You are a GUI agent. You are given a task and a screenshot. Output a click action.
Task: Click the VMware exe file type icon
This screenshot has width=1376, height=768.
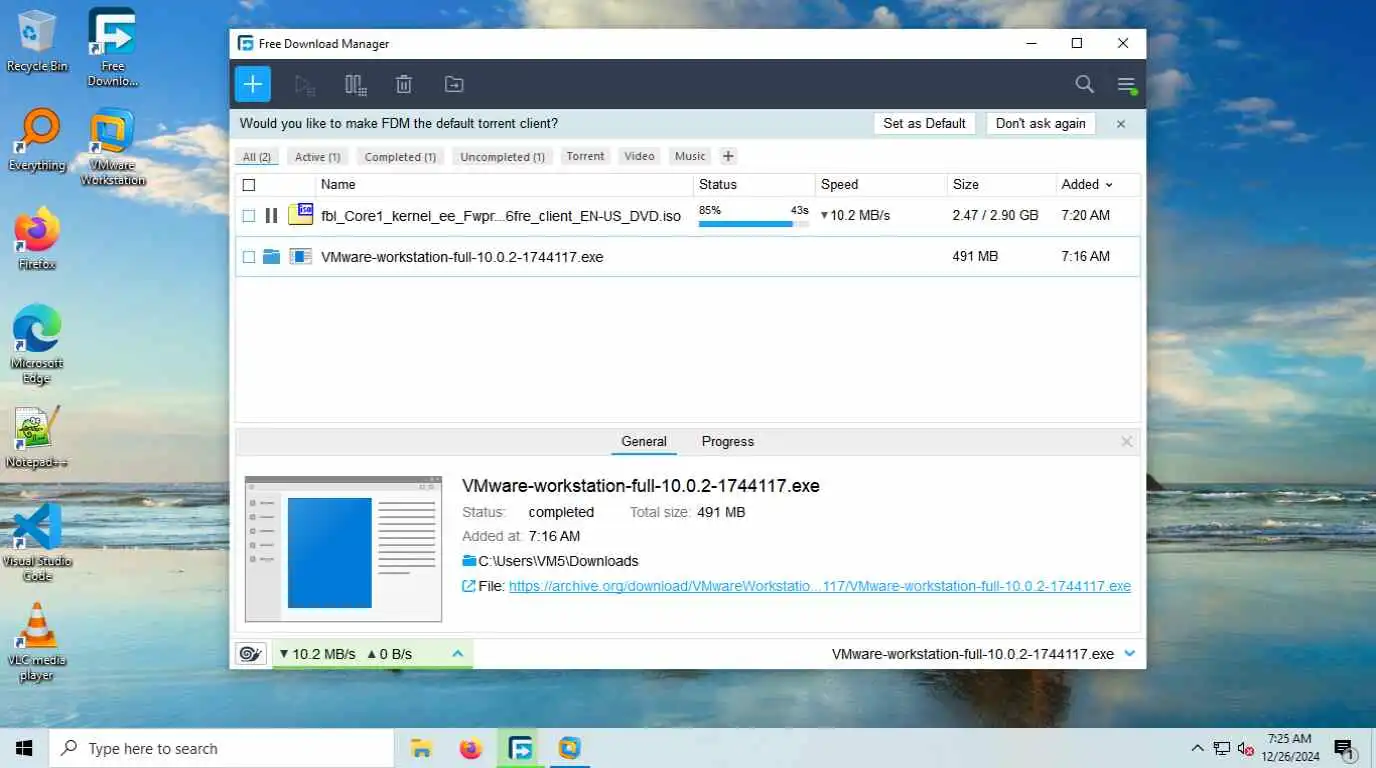(x=300, y=257)
